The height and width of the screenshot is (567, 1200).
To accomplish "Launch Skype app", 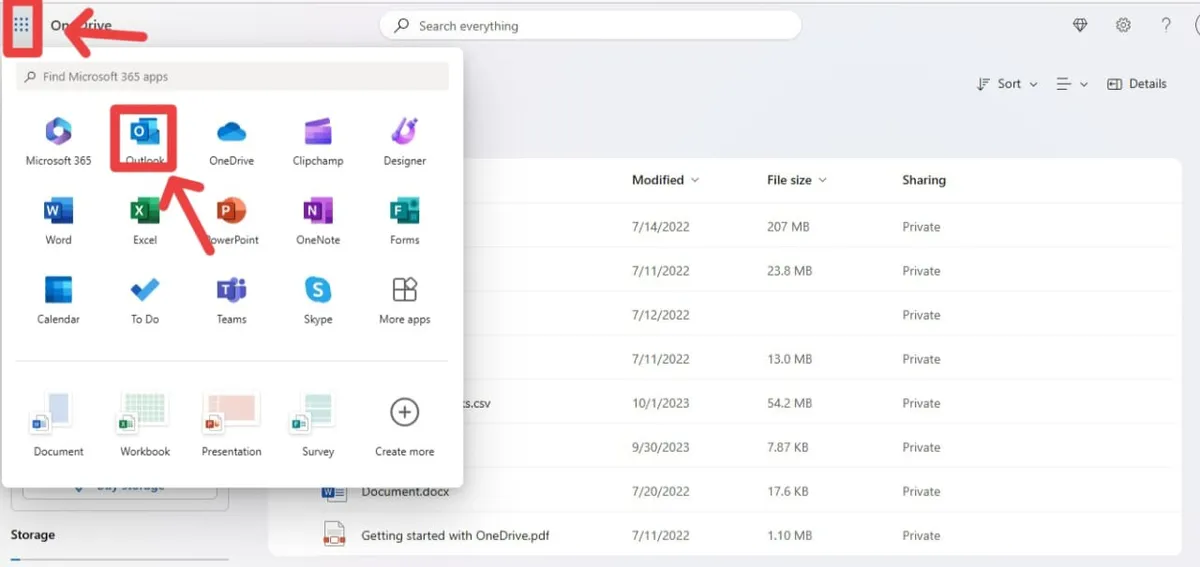I will pyautogui.click(x=318, y=300).
